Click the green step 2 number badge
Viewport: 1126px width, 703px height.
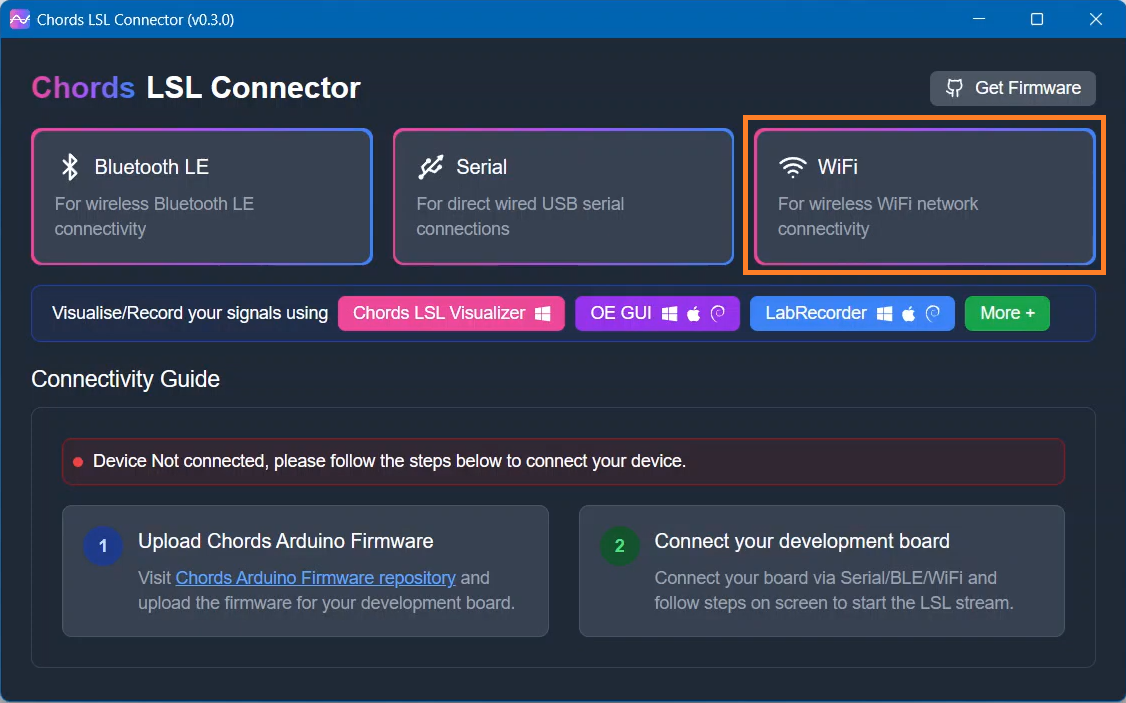pos(619,546)
